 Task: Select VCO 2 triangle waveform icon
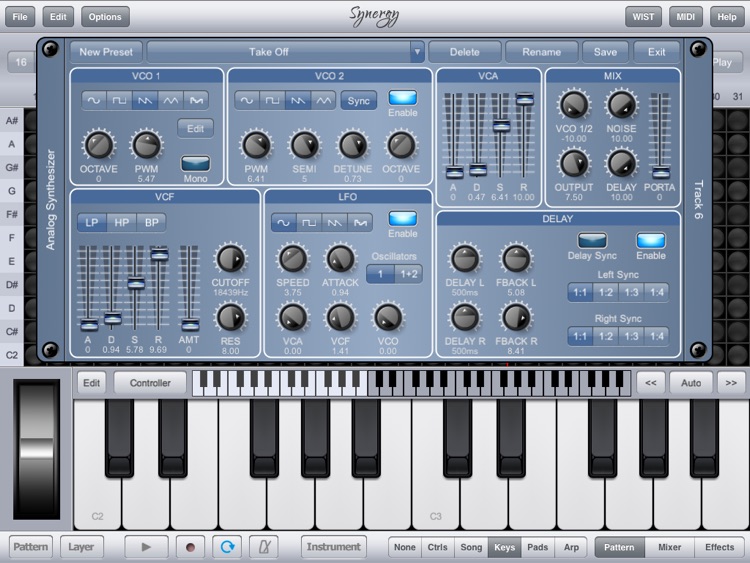click(323, 100)
